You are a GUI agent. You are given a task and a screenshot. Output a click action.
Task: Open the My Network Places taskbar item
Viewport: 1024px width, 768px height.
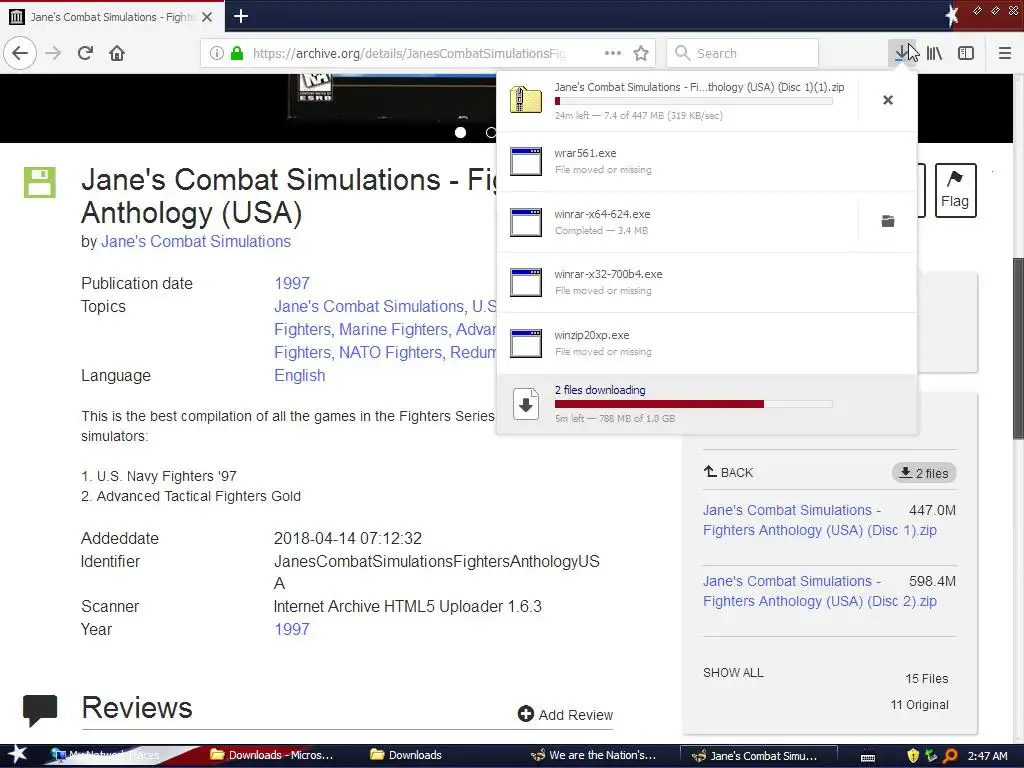coord(106,755)
